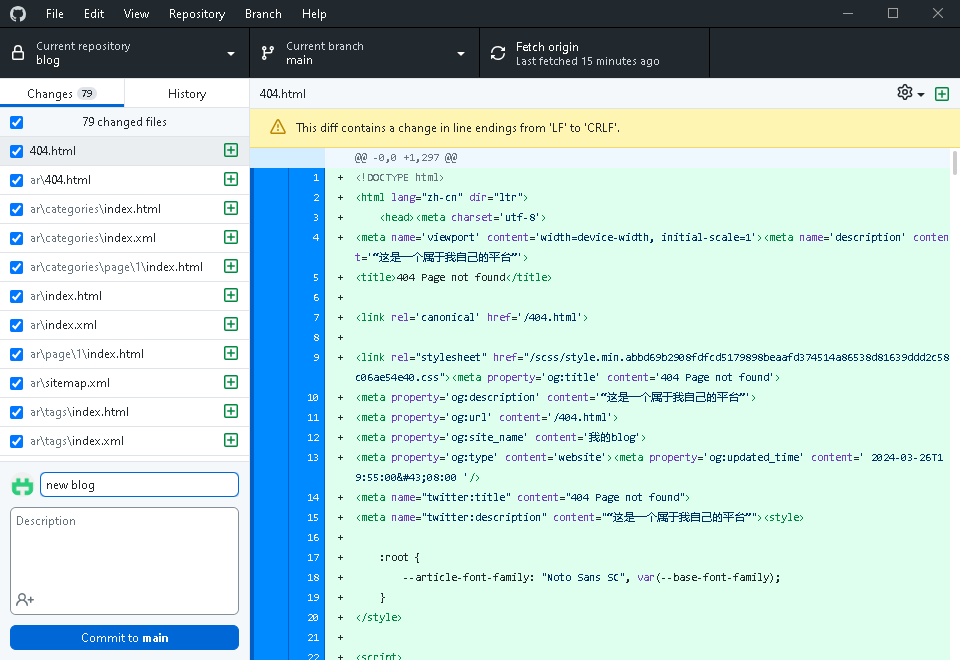Expand the Current repository dropdown

[x=124, y=53]
